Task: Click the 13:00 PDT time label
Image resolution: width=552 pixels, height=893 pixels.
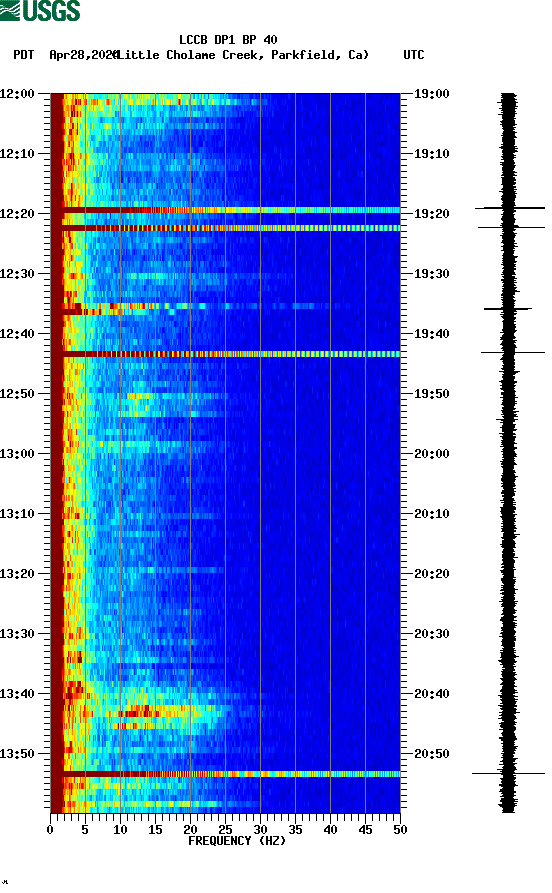Action: click(17, 454)
